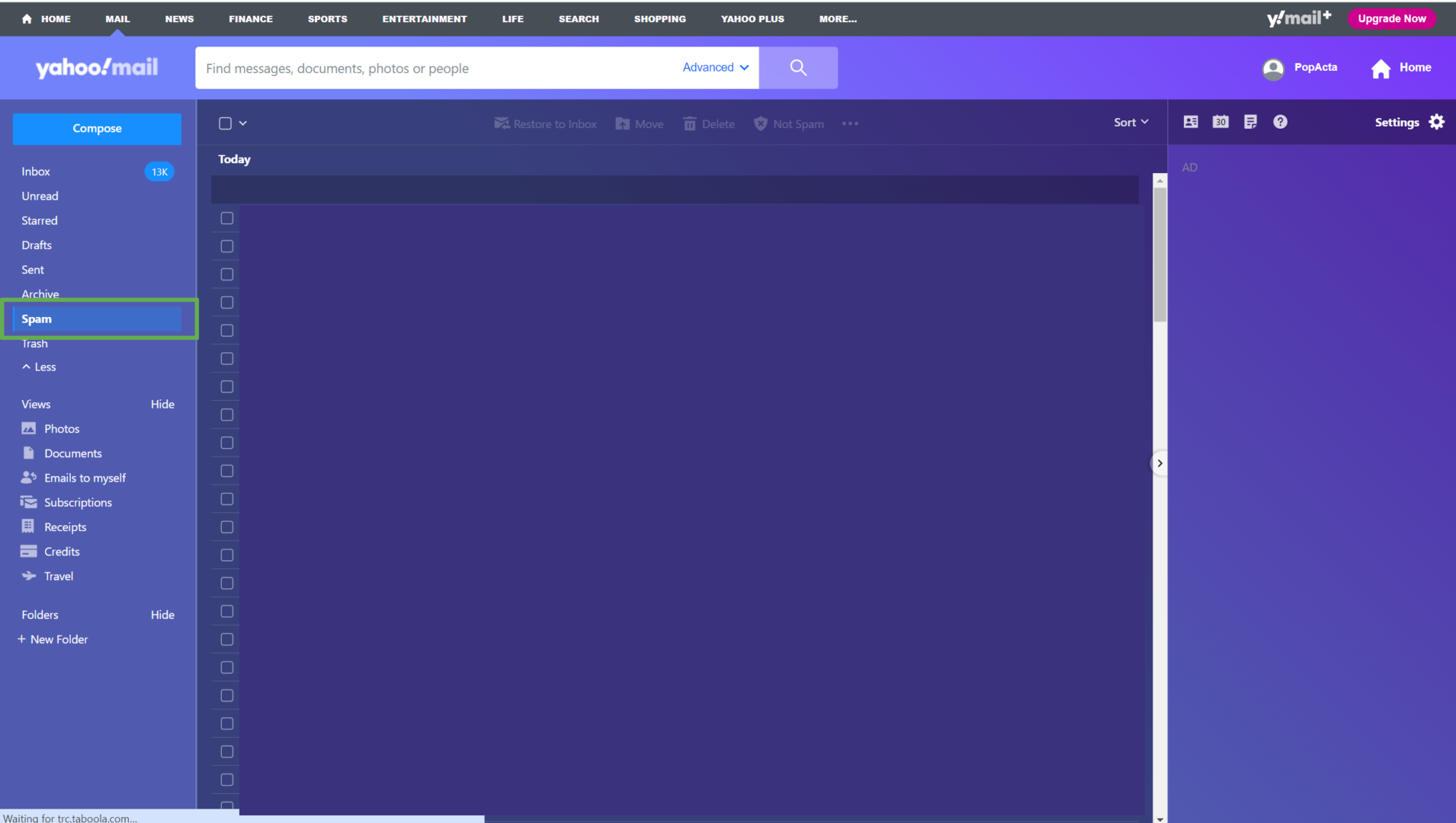
Task: Toggle the select-all messages checkbox
Action: (225, 123)
